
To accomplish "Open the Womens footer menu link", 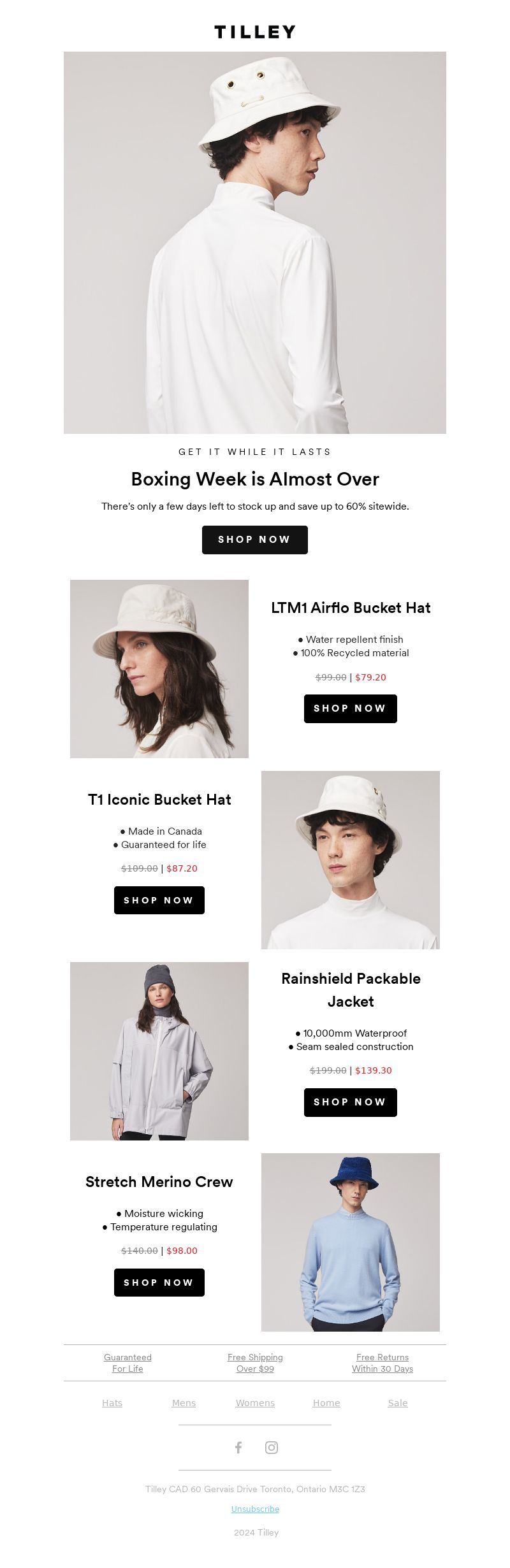I will pos(255,1403).
